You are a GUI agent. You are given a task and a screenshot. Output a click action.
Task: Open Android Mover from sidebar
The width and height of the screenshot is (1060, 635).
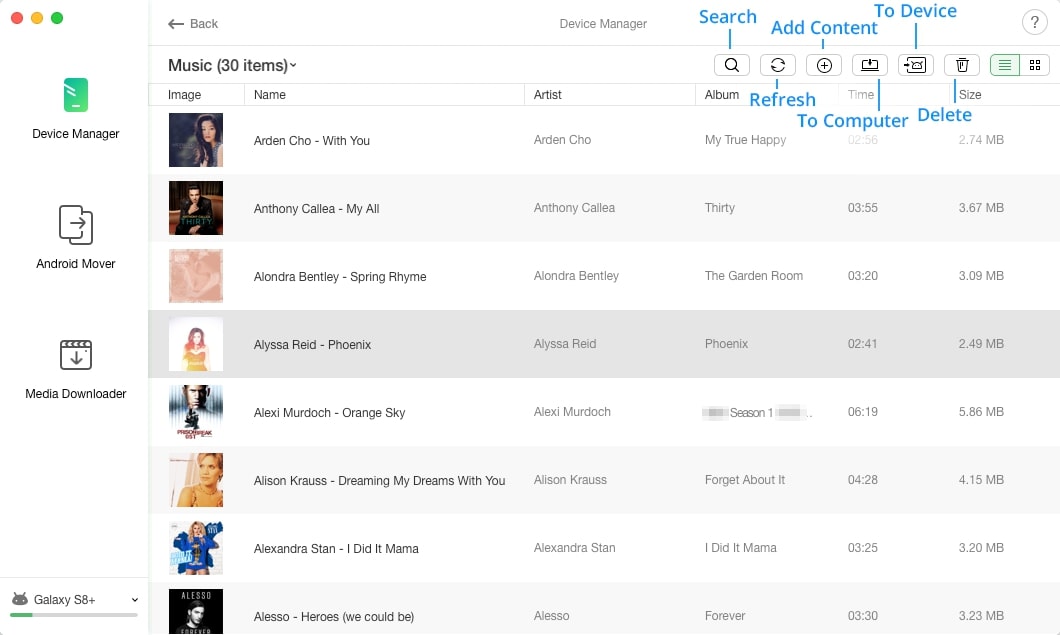click(x=76, y=237)
